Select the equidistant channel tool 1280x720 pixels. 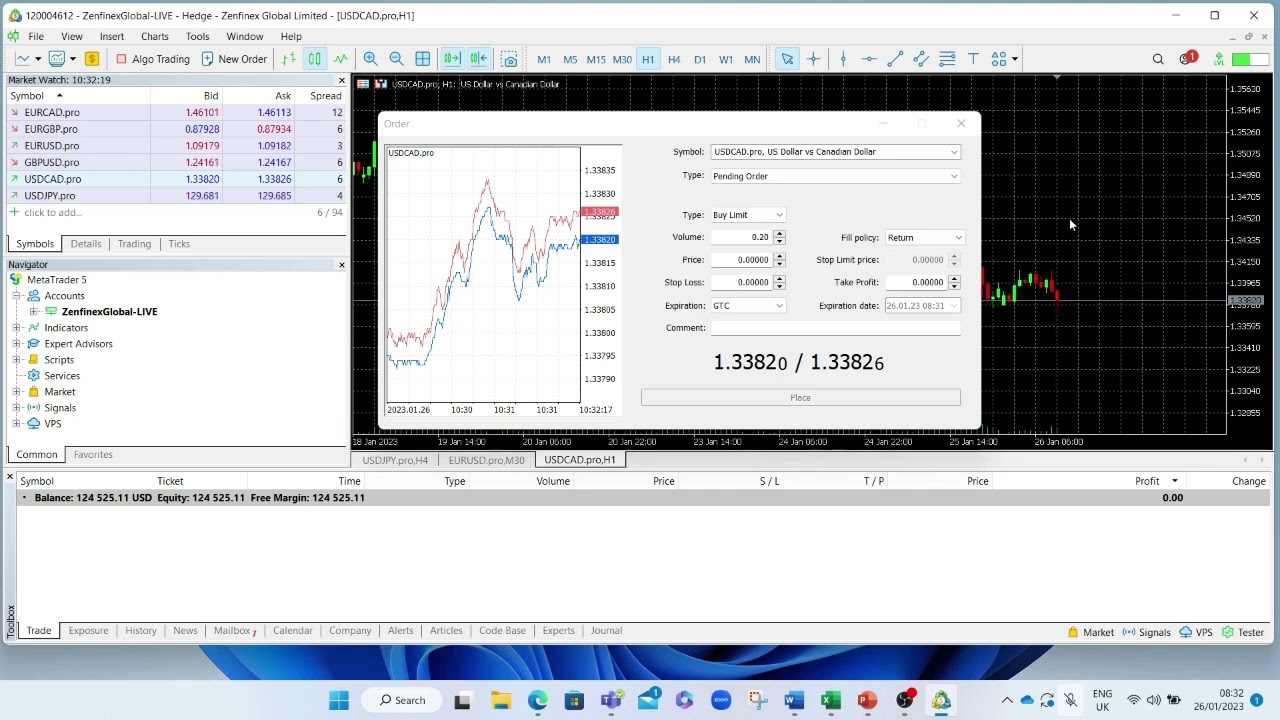coord(921,59)
